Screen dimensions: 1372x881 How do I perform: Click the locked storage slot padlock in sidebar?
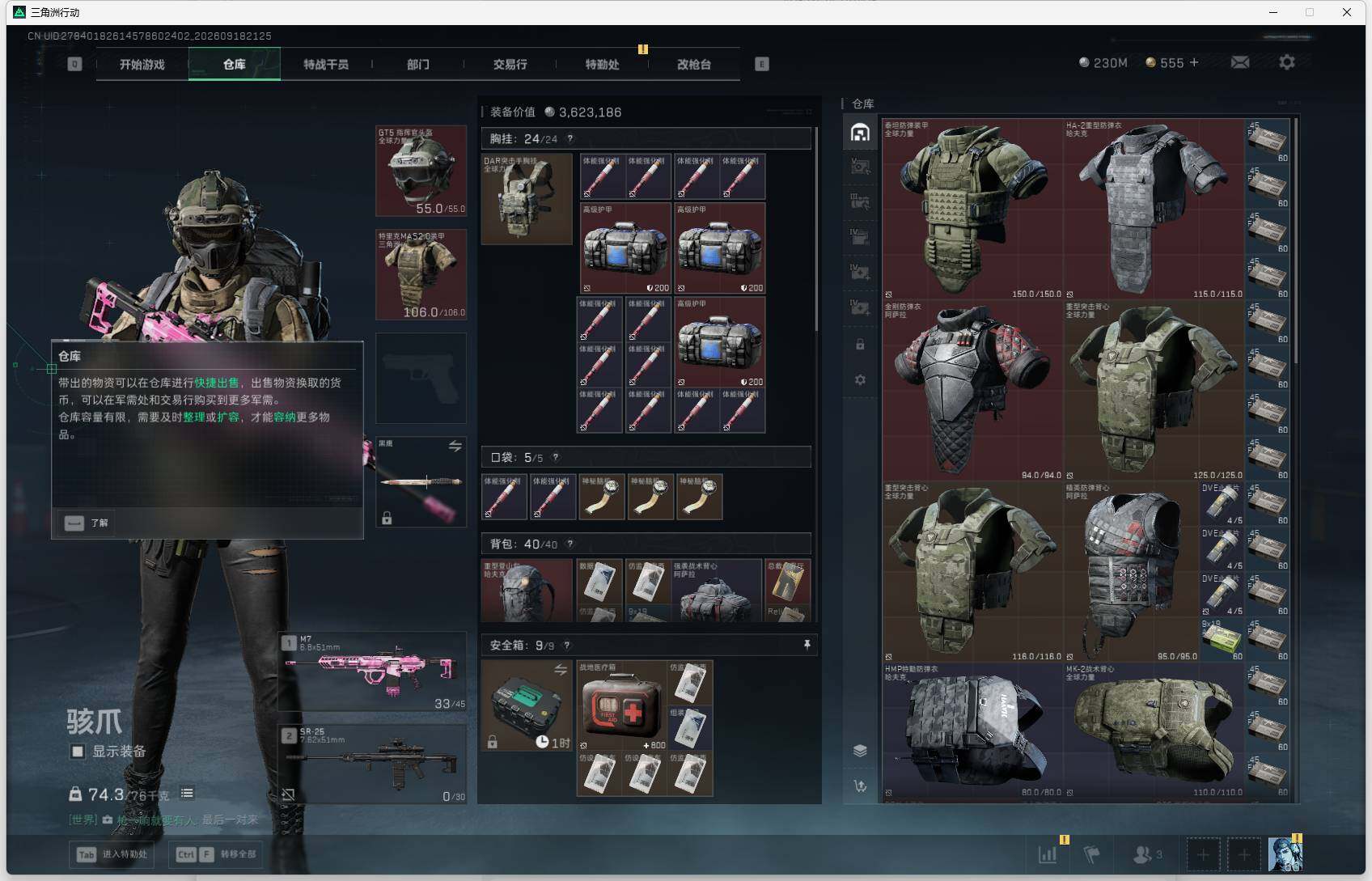pyautogui.click(x=860, y=345)
